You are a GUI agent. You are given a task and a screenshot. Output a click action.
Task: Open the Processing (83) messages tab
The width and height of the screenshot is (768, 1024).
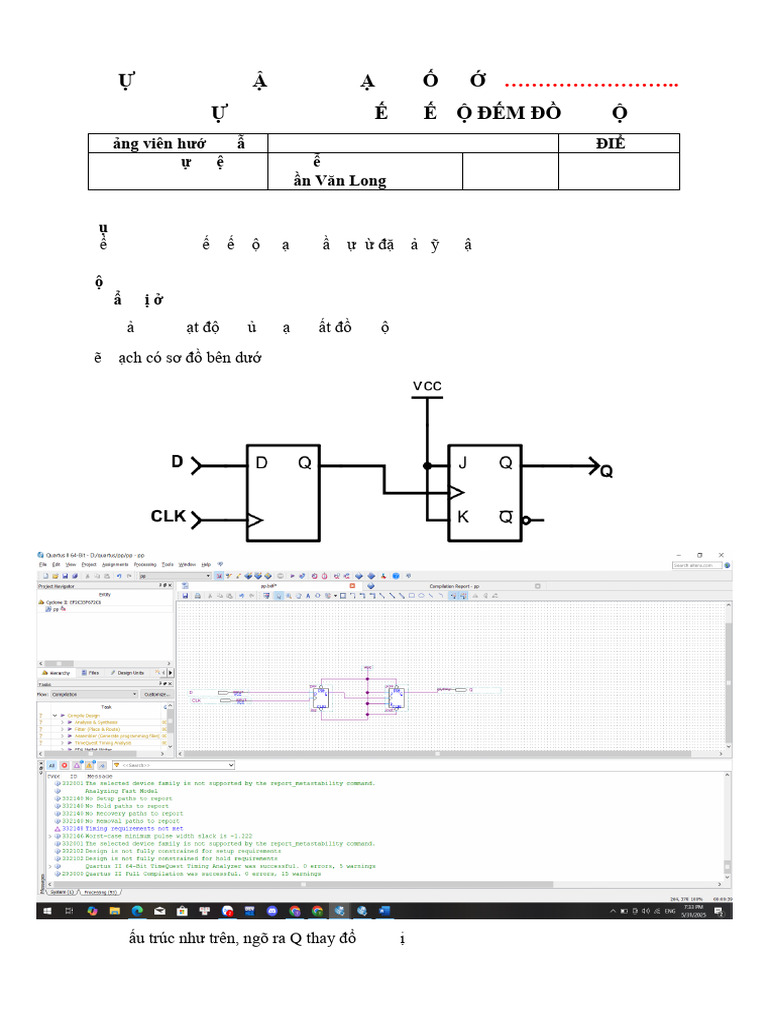[x=100, y=892]
